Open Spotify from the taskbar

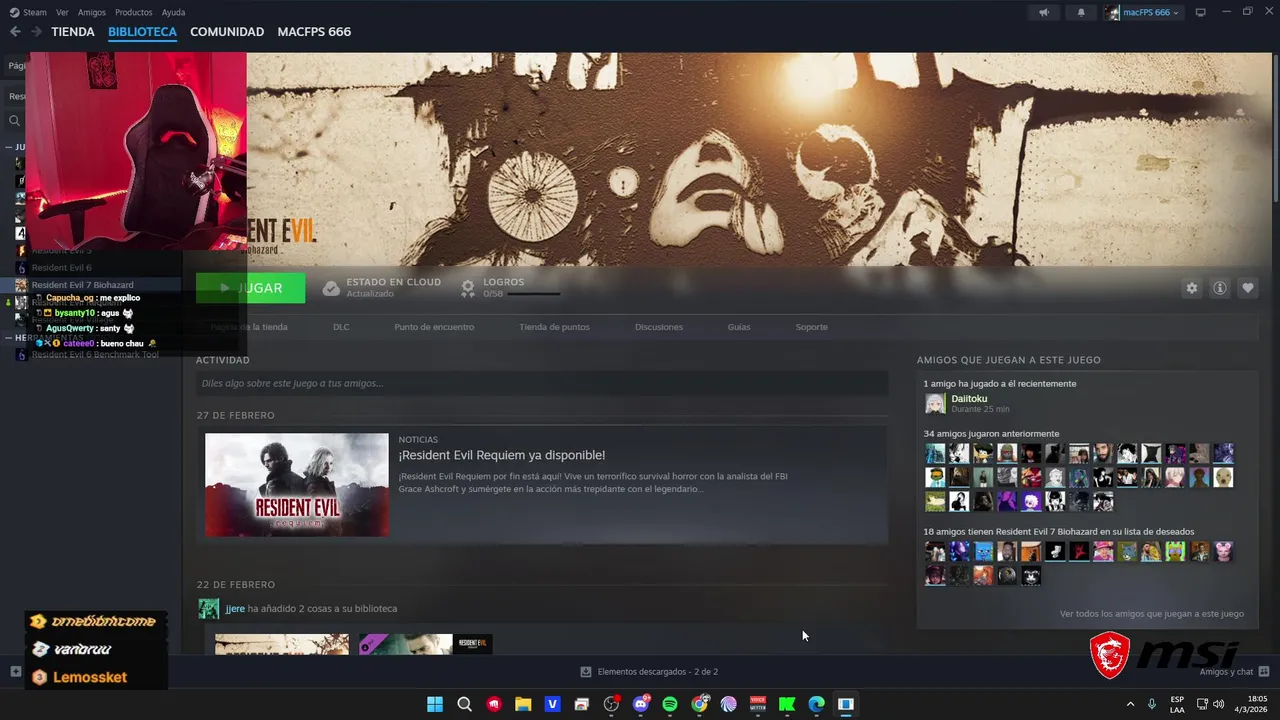[x=670, y=704]
